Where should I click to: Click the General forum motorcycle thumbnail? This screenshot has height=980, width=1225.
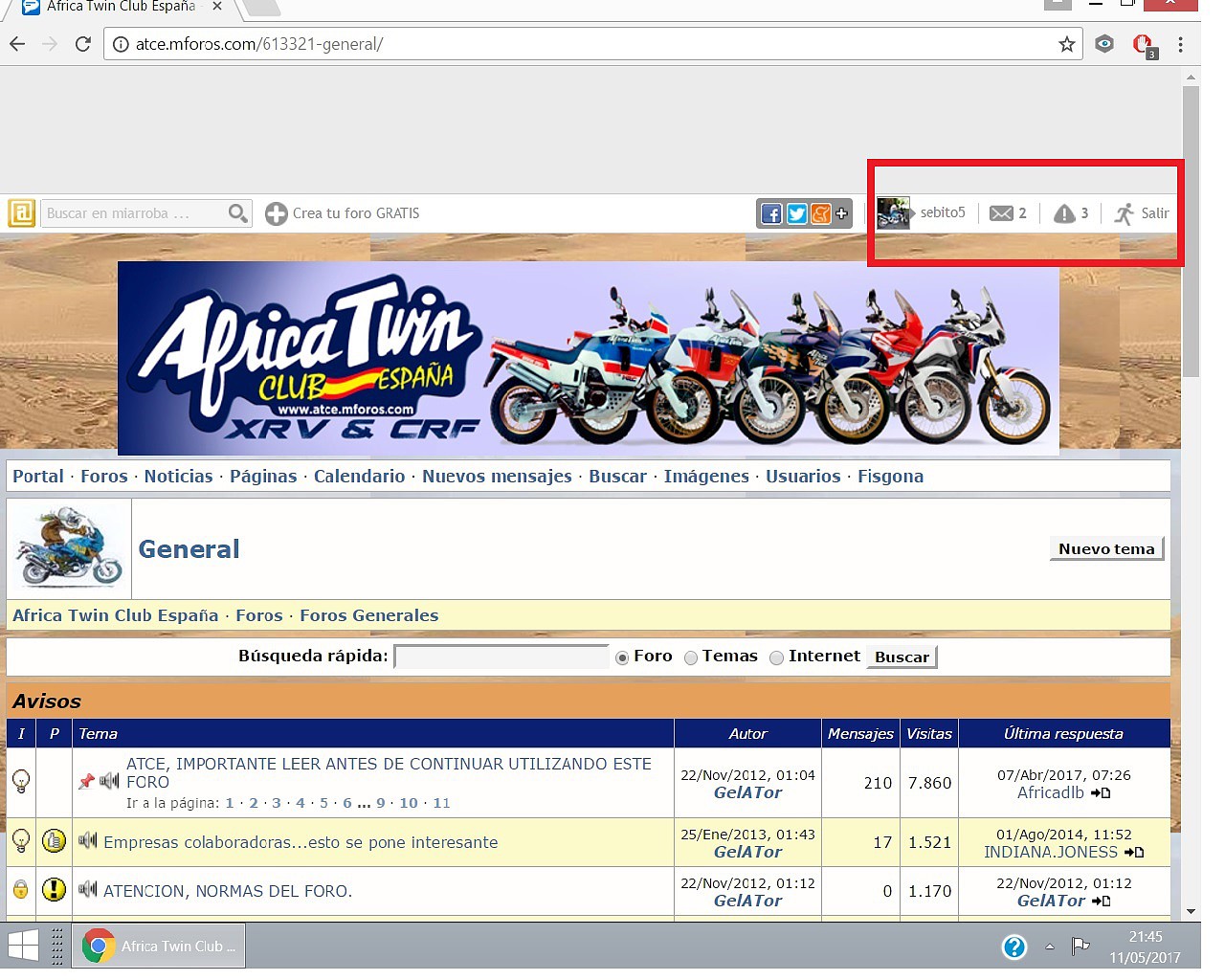coord(69,548)
